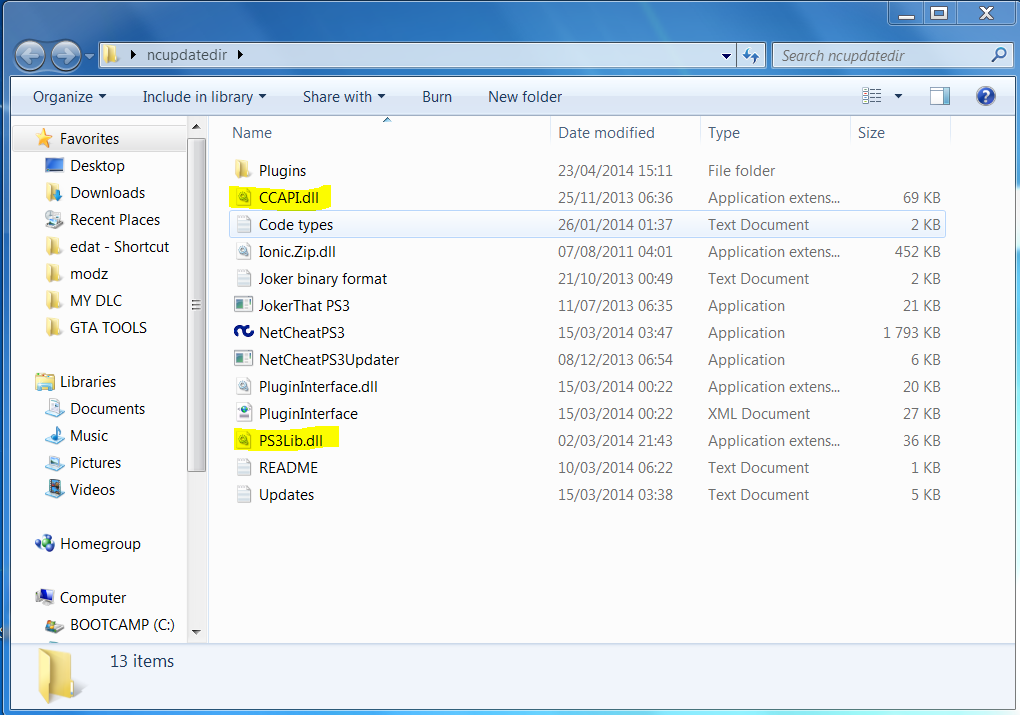This screenshot has width=1020, height=715.
Task: Click the Back navigation arrow
Action: 31,56
